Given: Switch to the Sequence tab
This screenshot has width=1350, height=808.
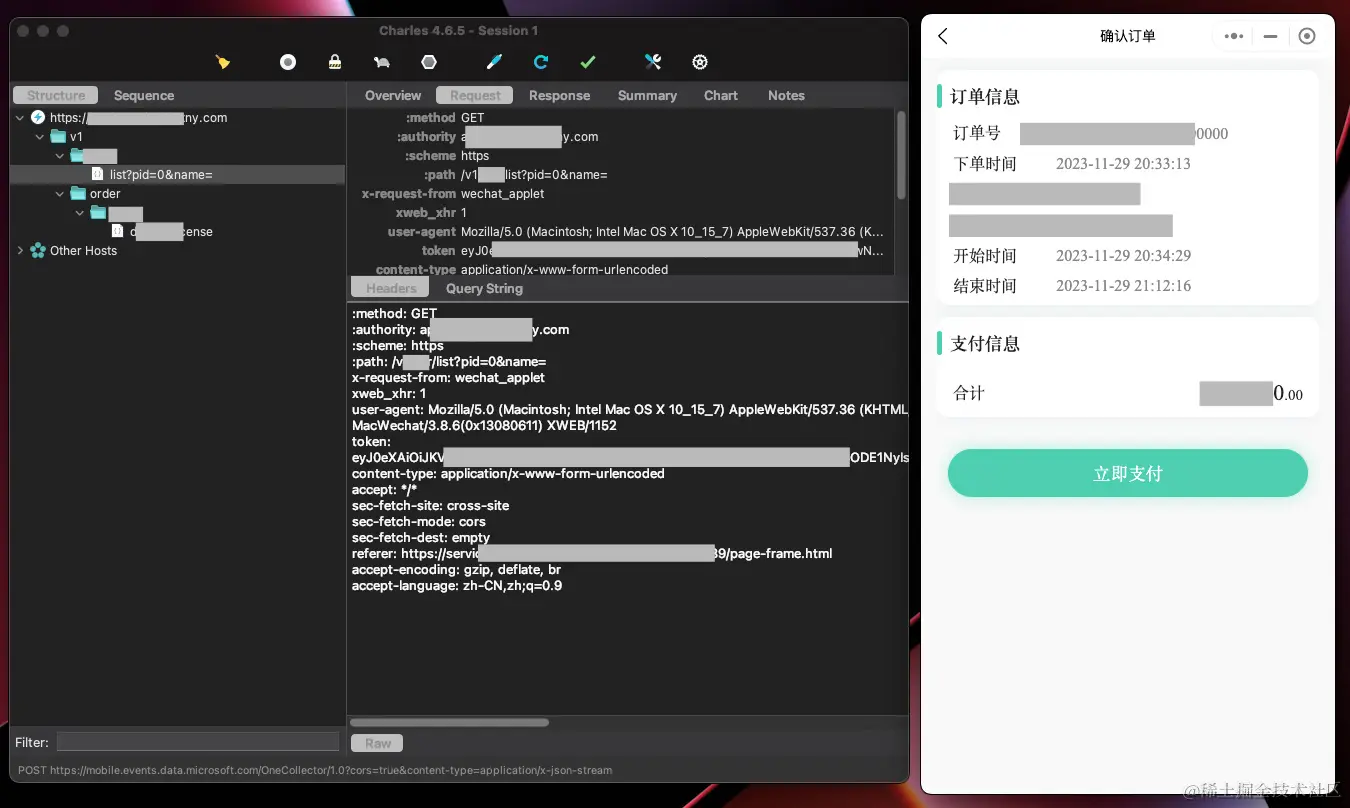Looking at the screenshot, I should pos(143,95).
